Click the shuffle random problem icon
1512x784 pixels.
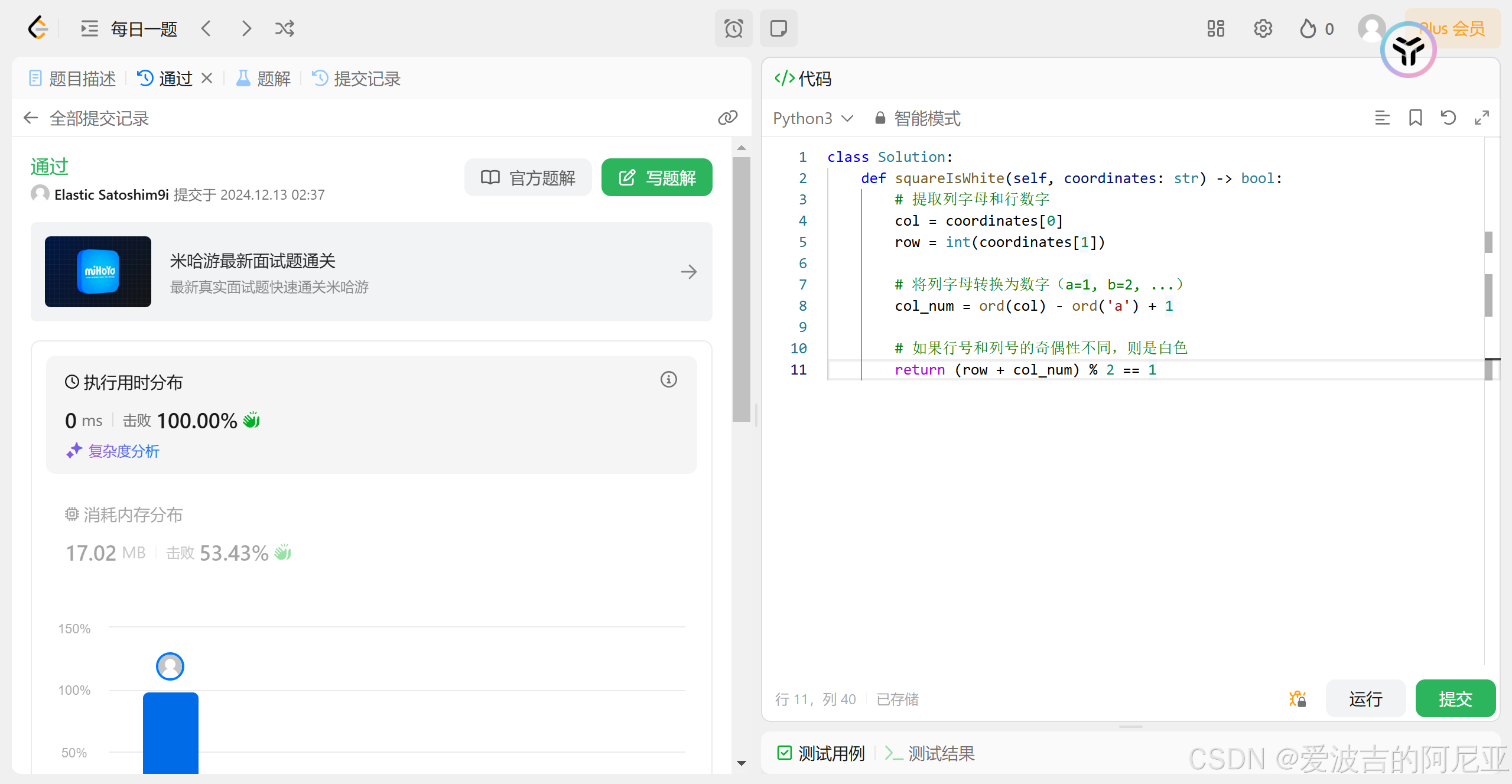(x=284, y=28)
